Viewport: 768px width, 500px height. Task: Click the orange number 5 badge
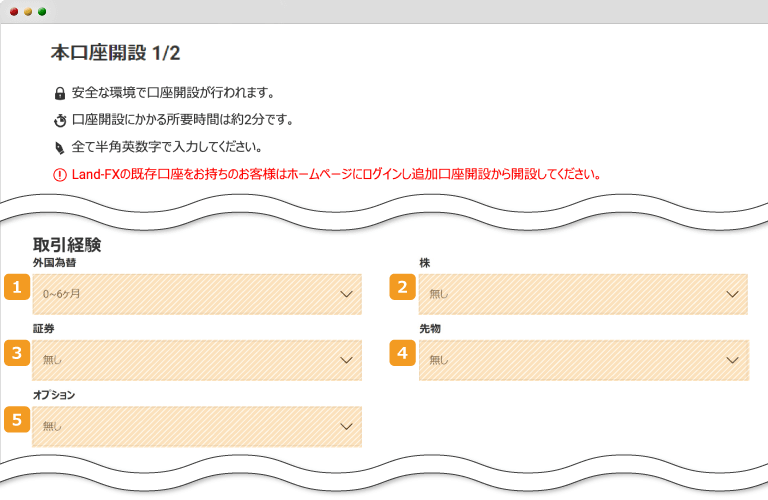click(x=16, y=419)
